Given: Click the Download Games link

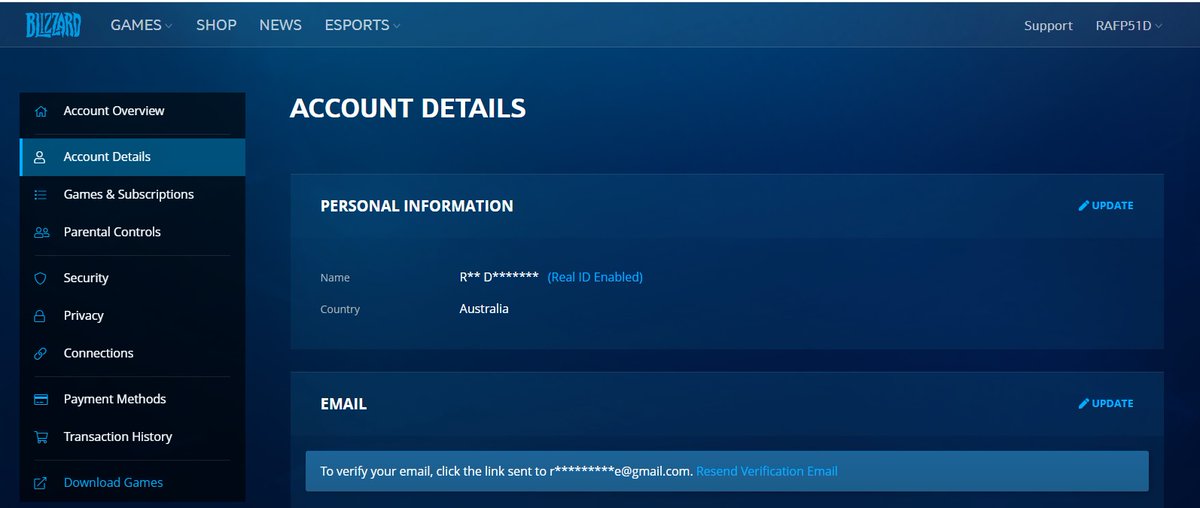Looking at the screenshot, I should click(x=113, y=483).
